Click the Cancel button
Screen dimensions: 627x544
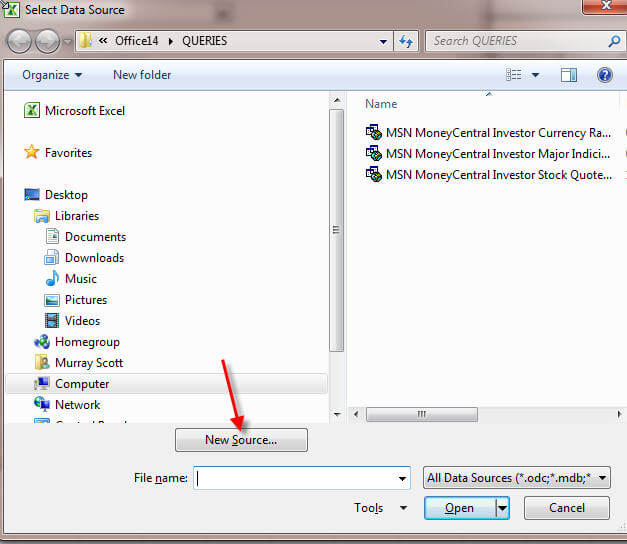coord(567,508)
